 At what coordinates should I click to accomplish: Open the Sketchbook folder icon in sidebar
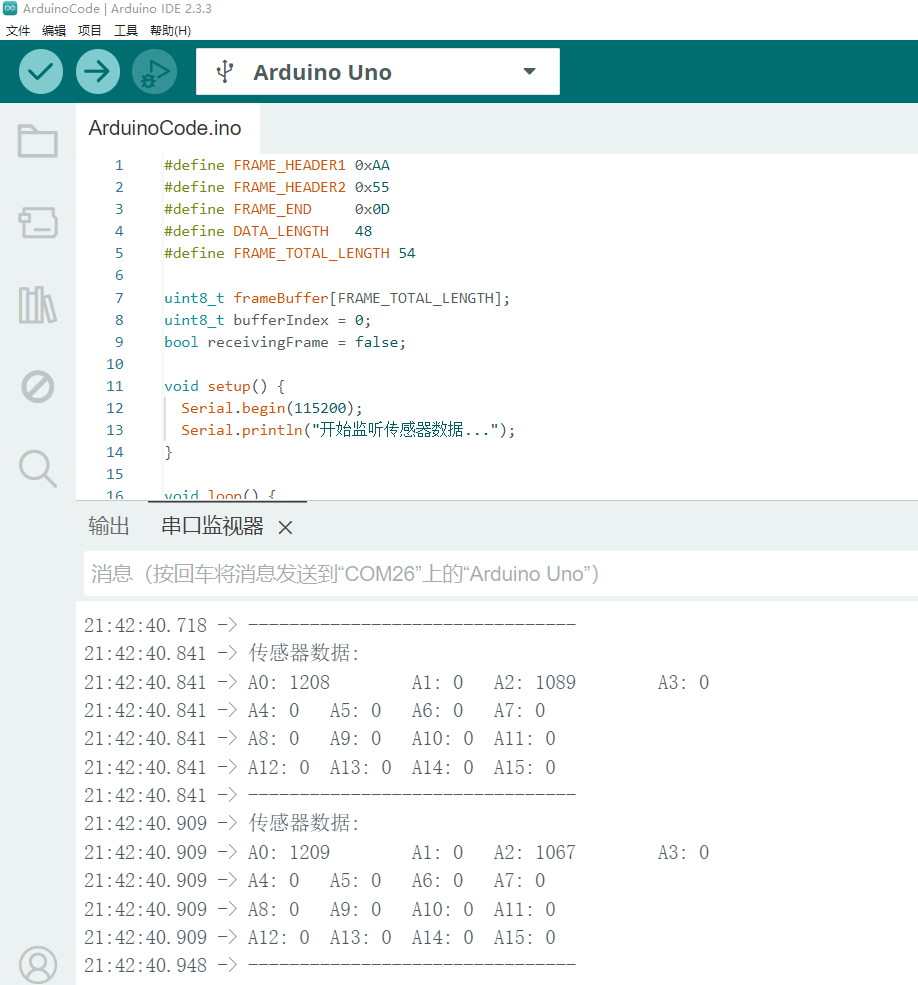(x=38, y=141)
